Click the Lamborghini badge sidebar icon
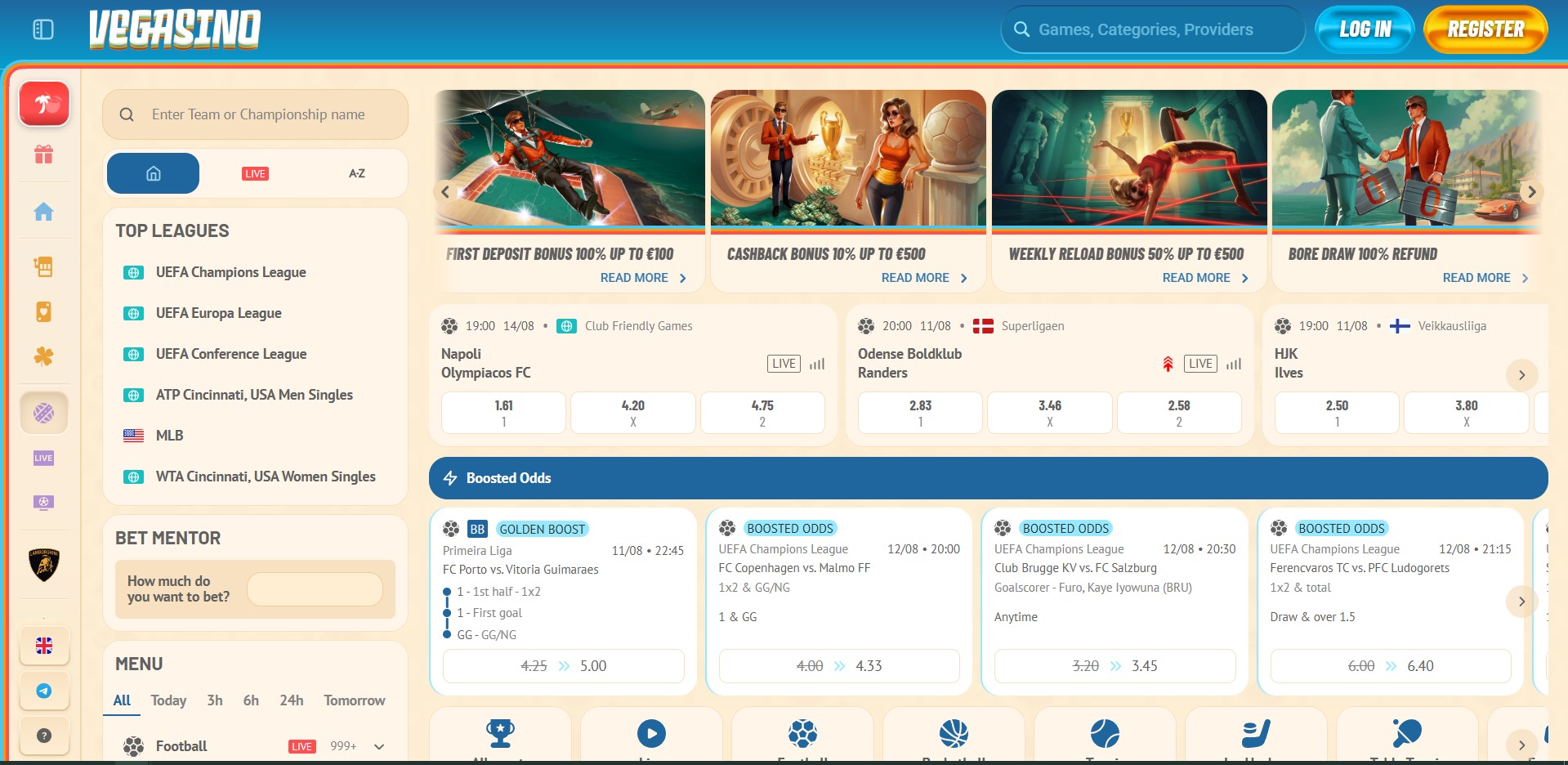 44,565
